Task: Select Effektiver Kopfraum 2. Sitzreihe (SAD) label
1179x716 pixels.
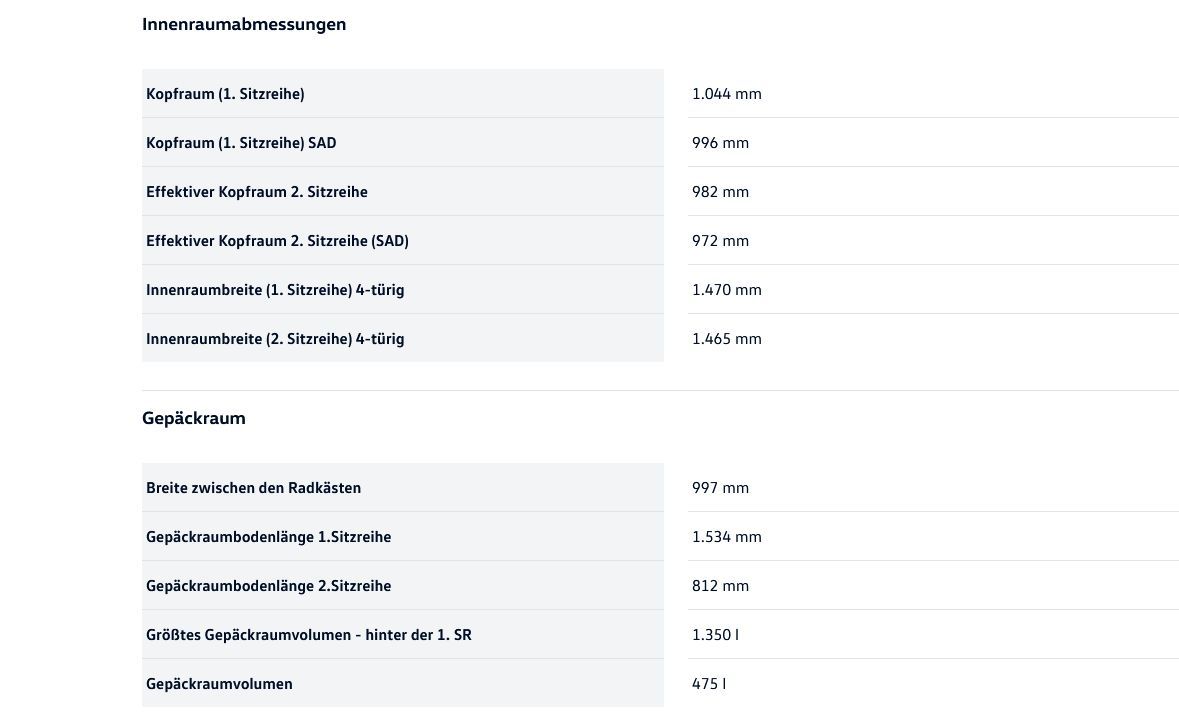Action: click(x=277, y=241)
